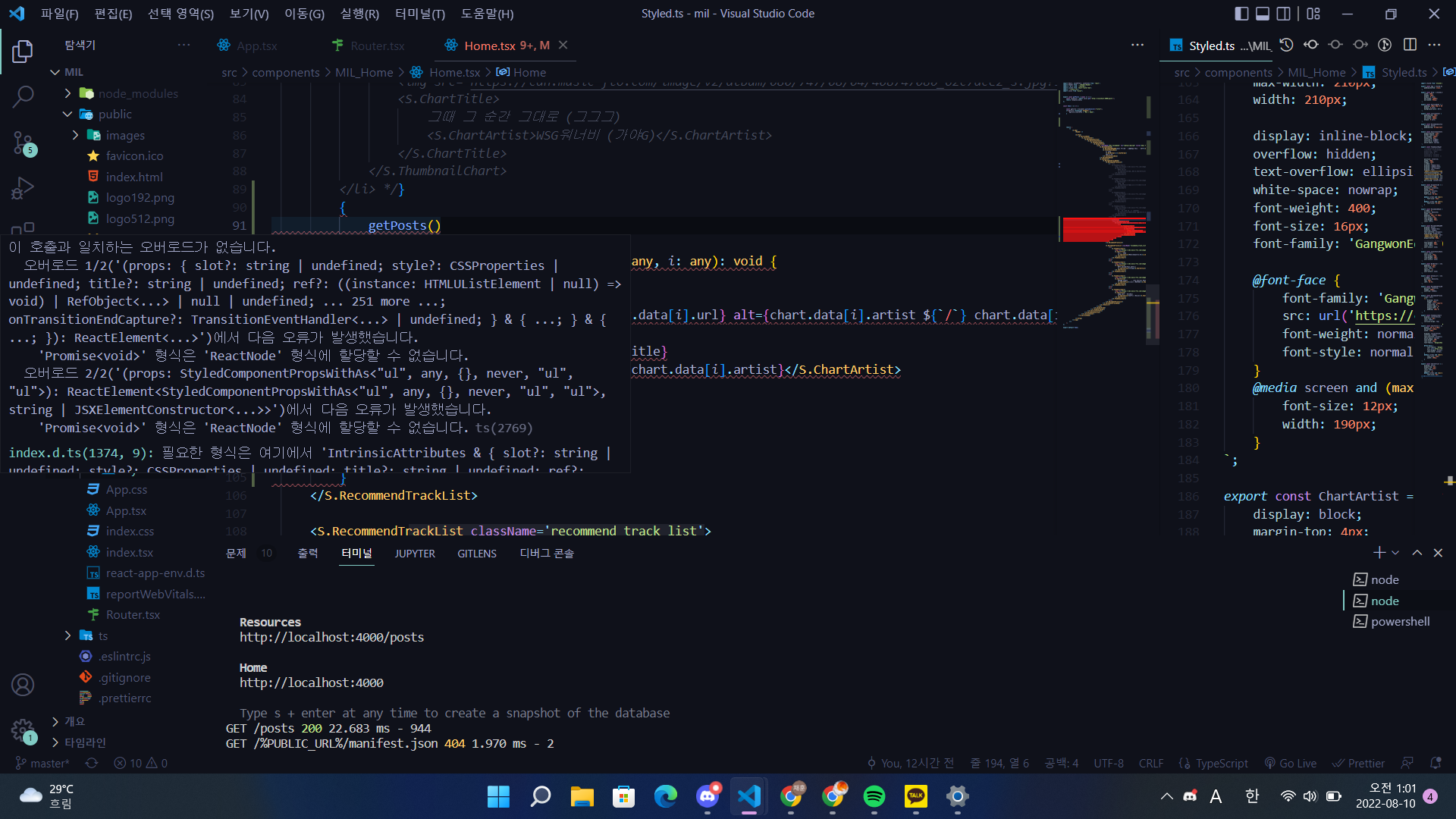This screenshot has height=819, width=1456.
Task: Click the master* git branch status item
Action: (x=42, y=763)
